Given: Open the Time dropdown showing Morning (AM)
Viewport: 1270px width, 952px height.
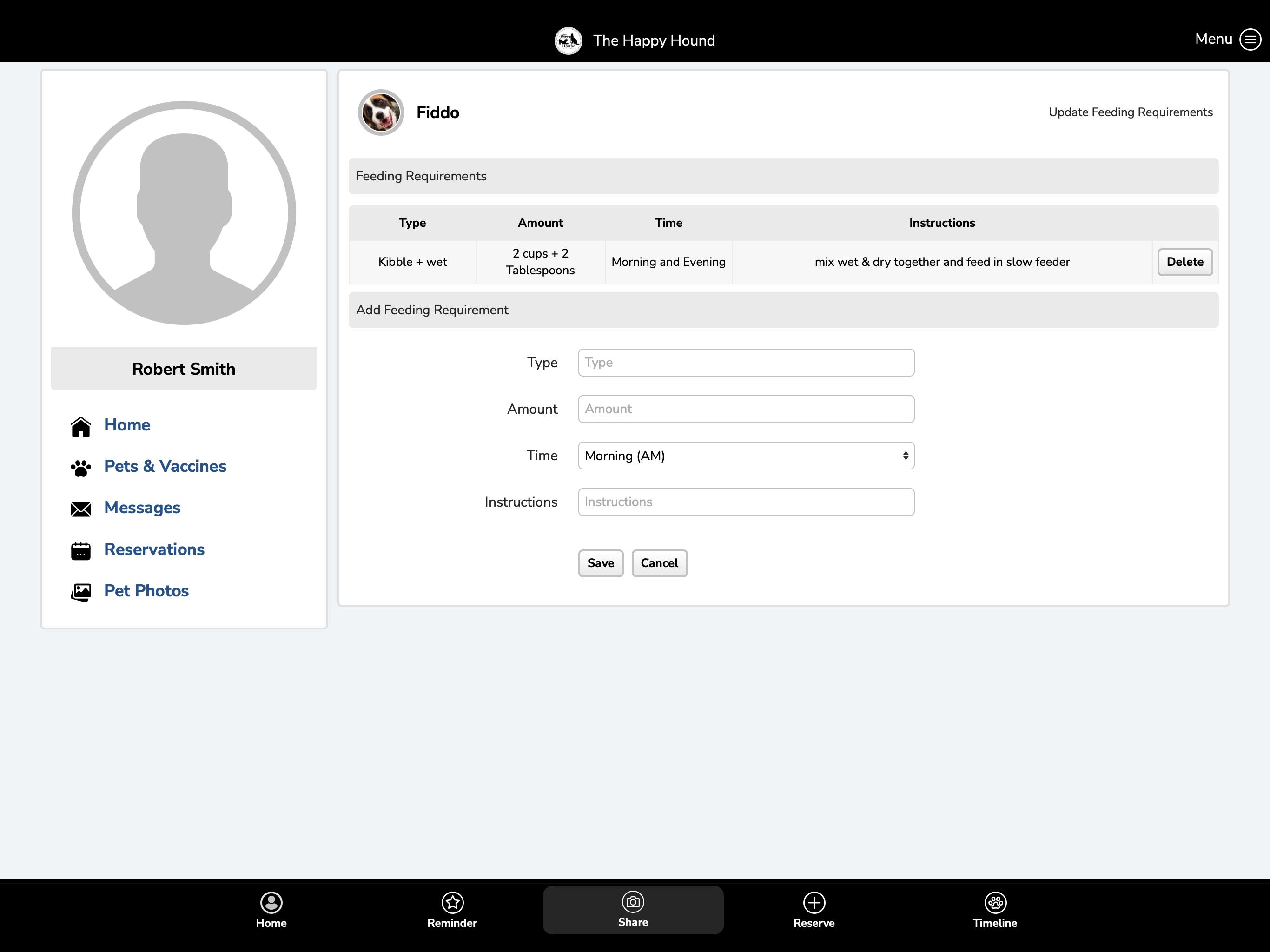Looking at the screenshot, I should (x=746, y=456).
